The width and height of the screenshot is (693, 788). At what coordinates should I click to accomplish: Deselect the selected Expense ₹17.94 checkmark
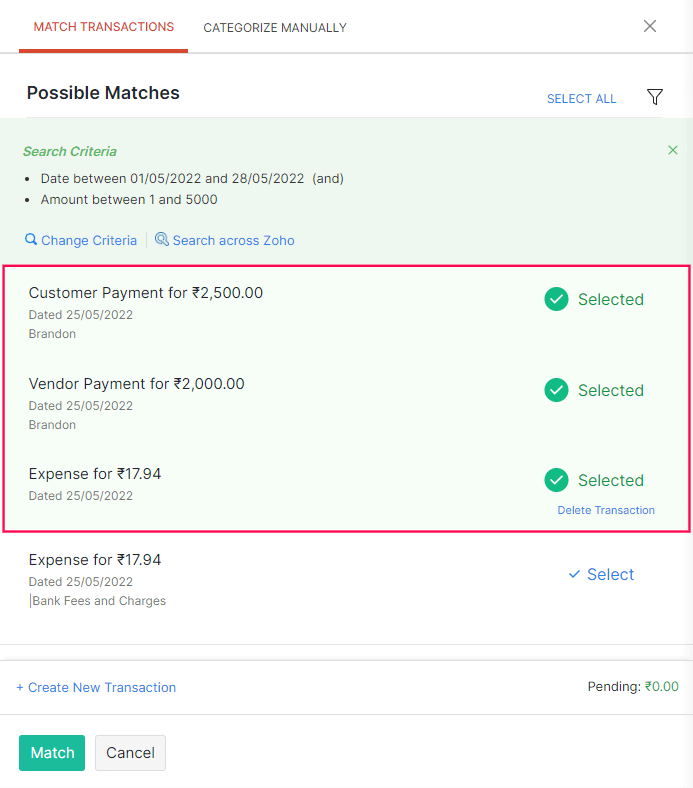tap(556, 480)
